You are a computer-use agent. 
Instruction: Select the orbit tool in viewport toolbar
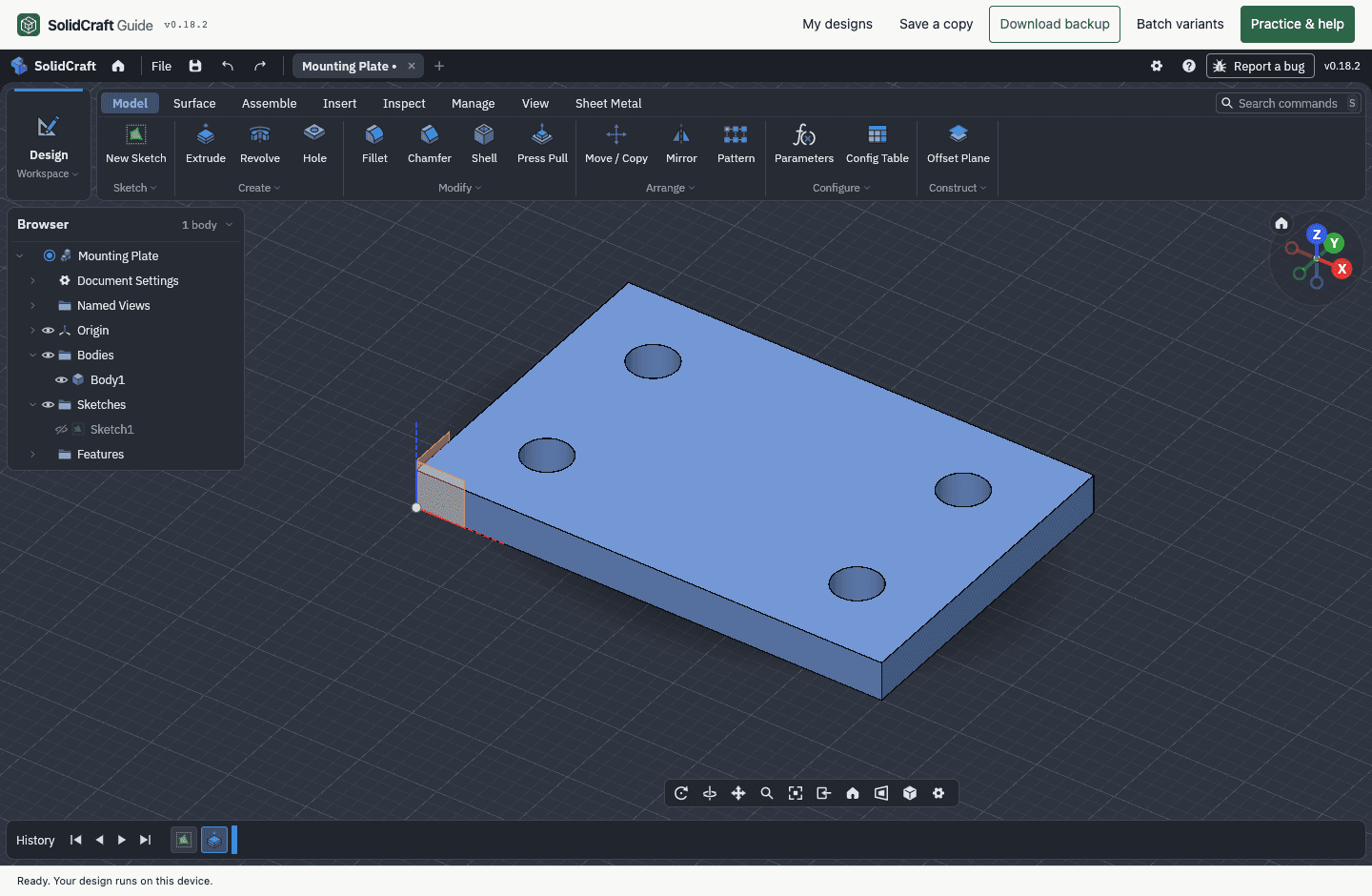coord(710,793)
